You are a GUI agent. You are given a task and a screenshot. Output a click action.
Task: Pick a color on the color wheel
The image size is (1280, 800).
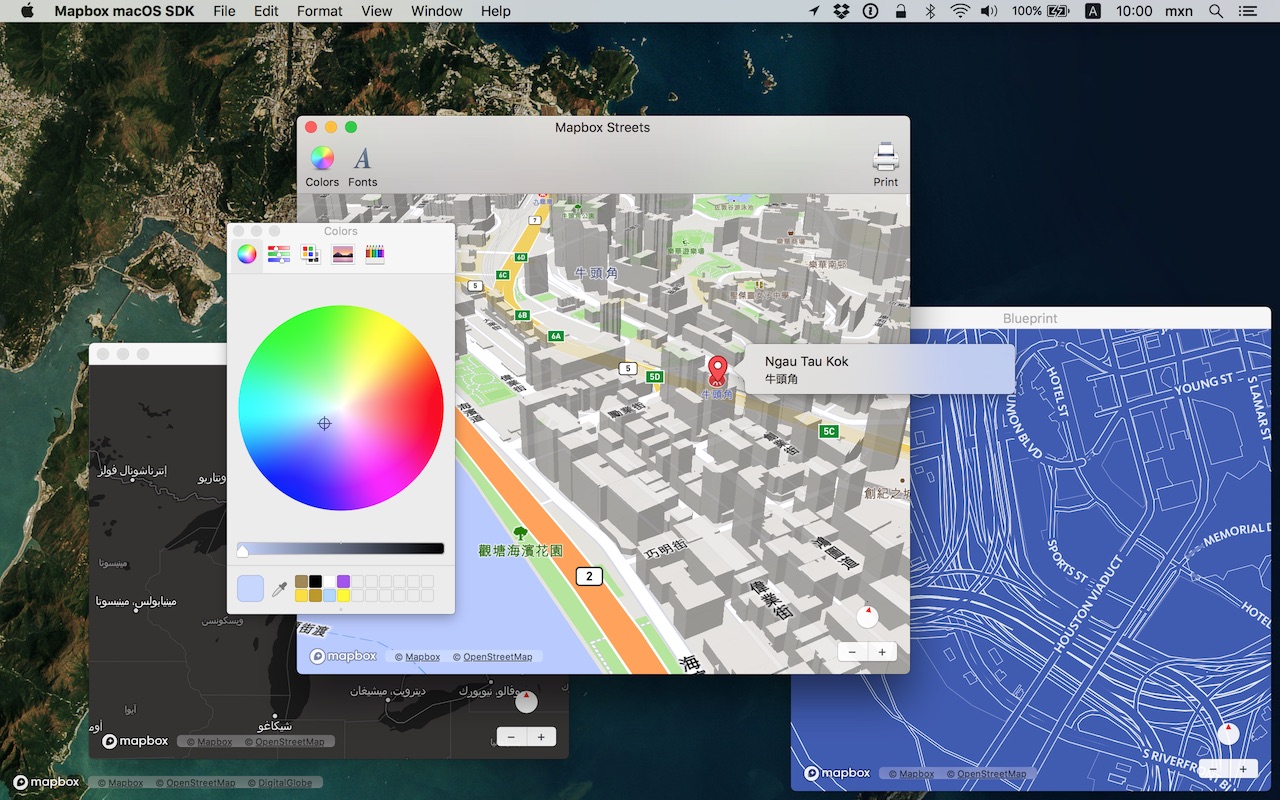340,408
